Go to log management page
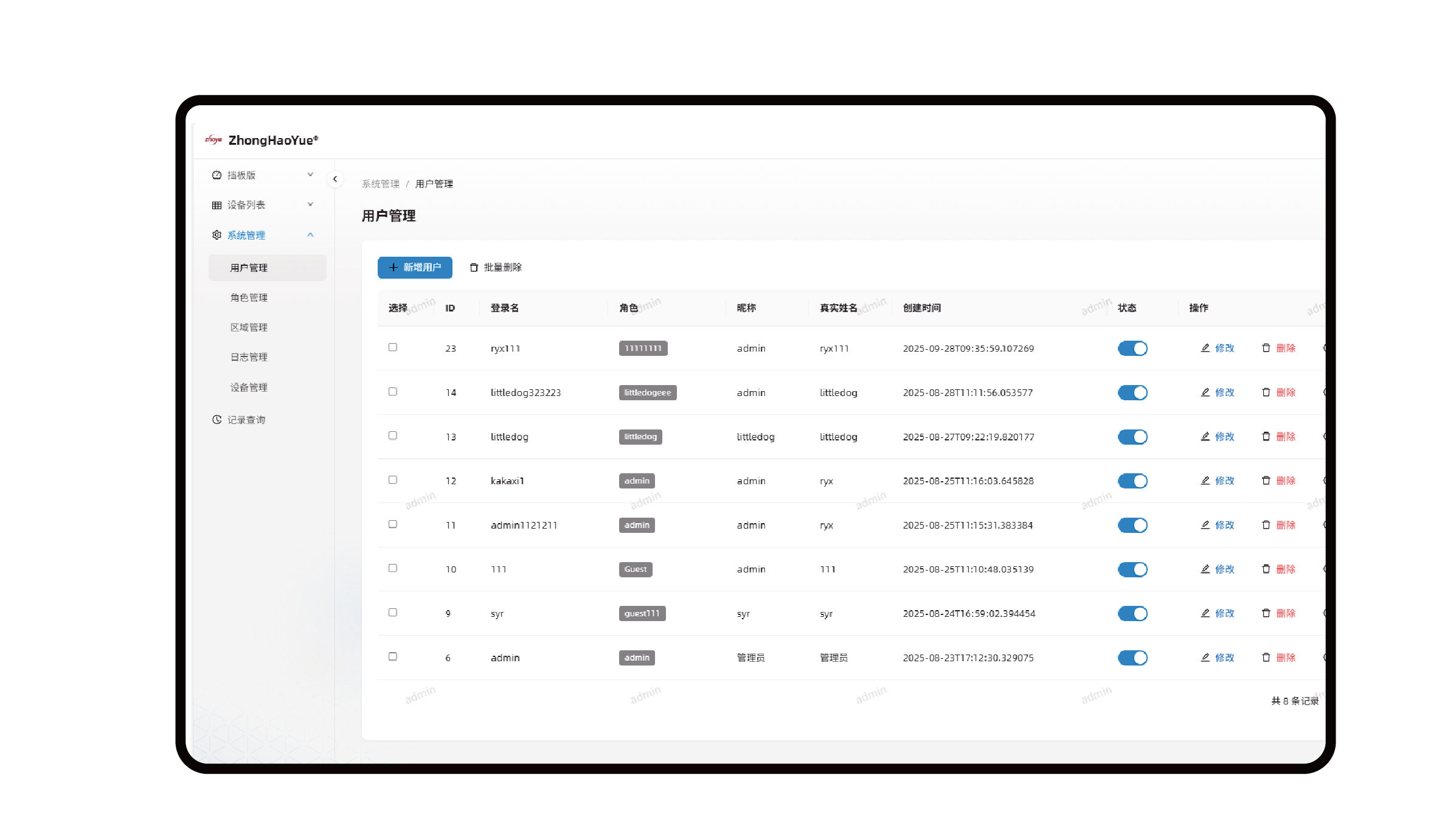Image resolution: width=1456 pixels, height=834 pixels. coord(249,357)
